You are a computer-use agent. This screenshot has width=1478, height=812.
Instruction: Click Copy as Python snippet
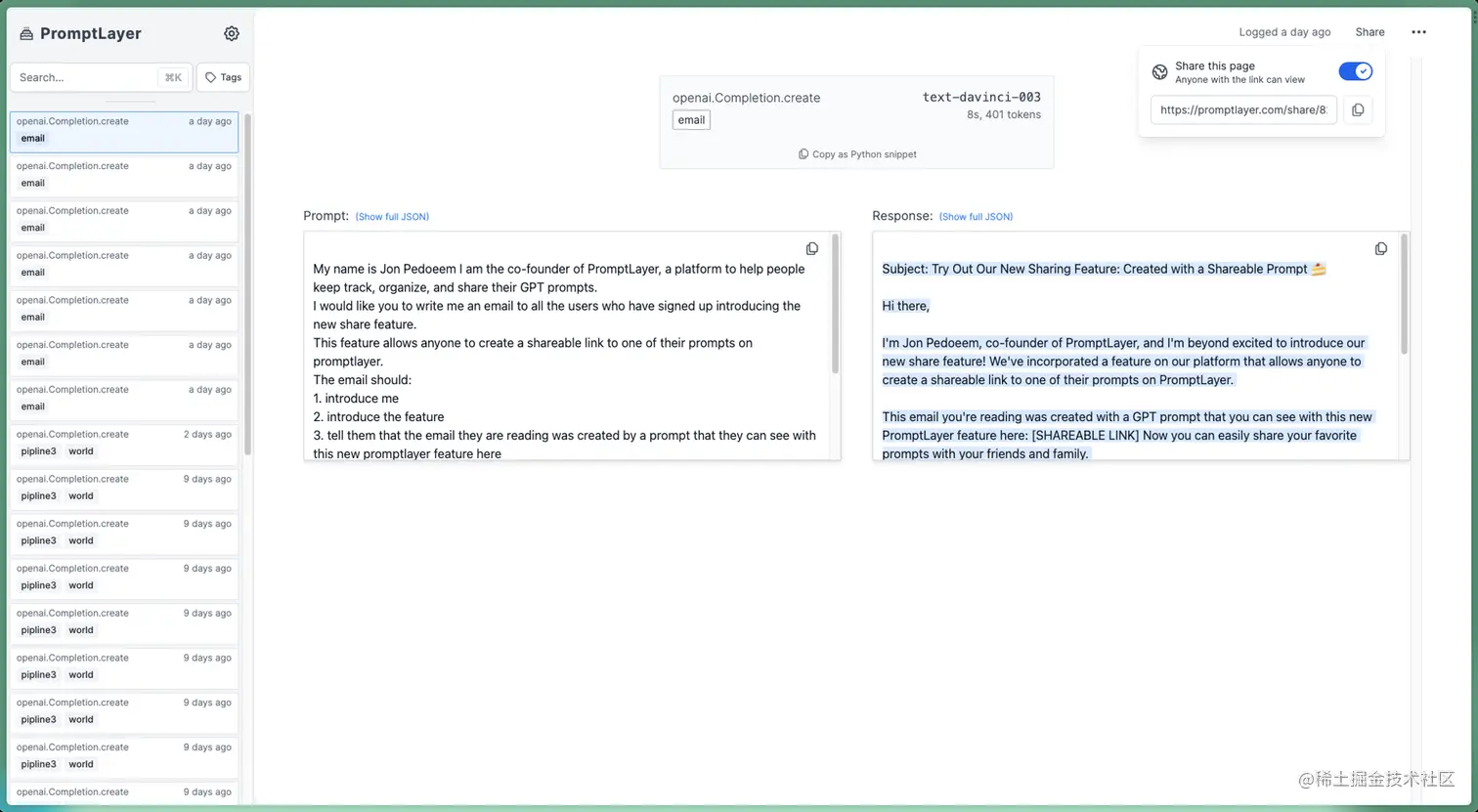857,154
